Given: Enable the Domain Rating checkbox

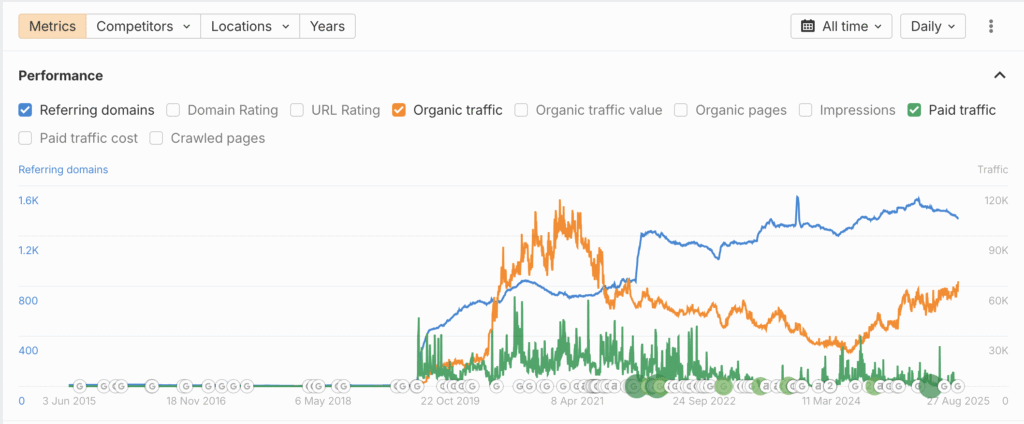Looking at the screenshot, I should point(173,110).
